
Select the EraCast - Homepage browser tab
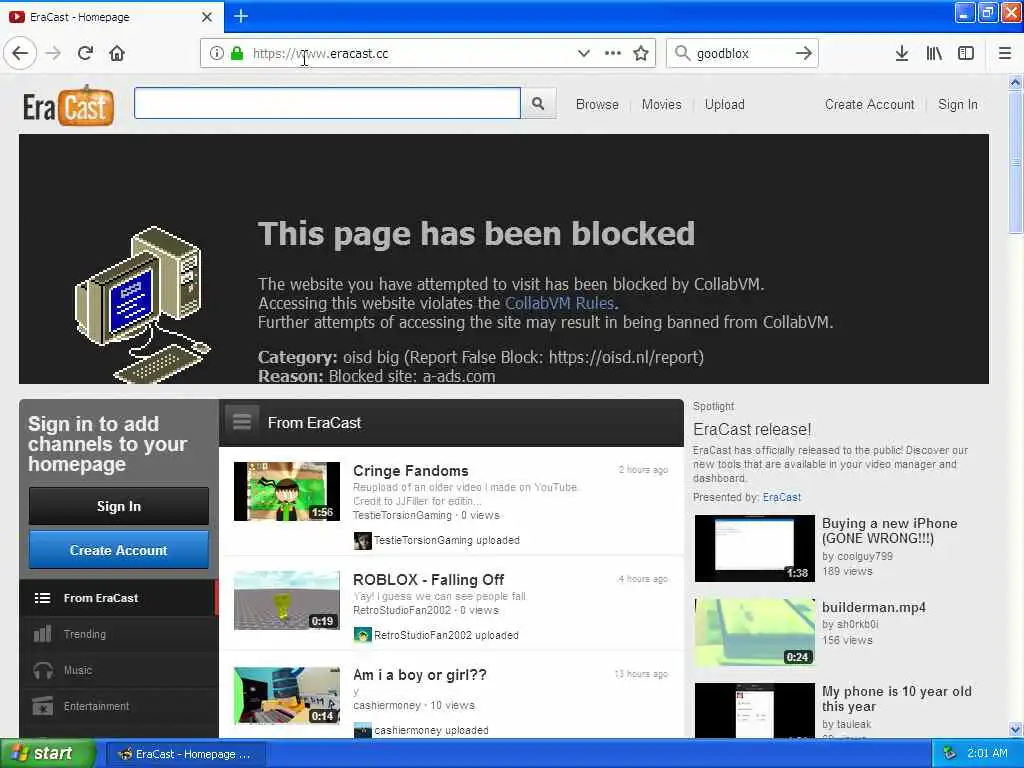pos(112,17)
